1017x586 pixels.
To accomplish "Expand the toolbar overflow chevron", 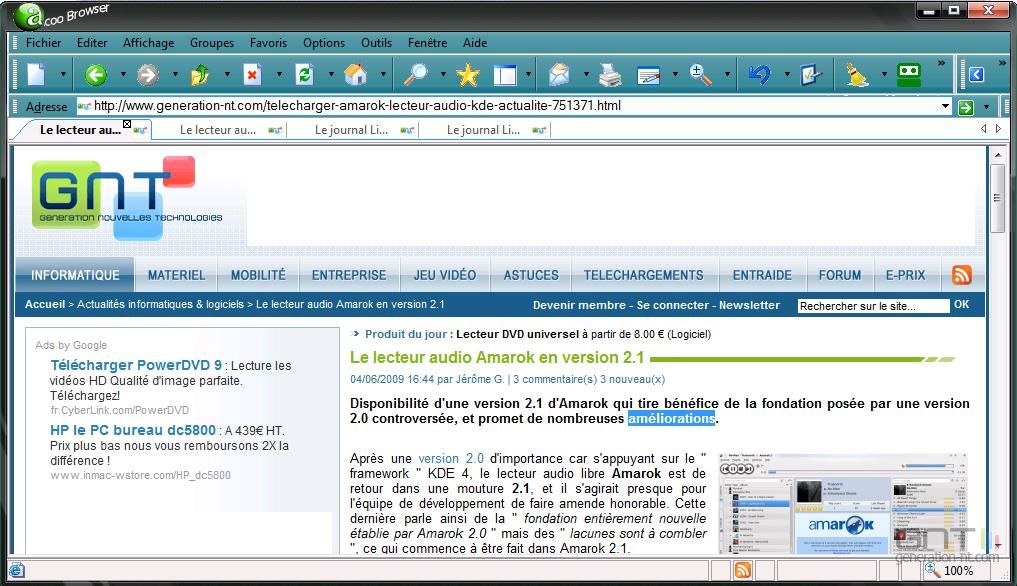I will pyautogui.click(x=941, y=63).
